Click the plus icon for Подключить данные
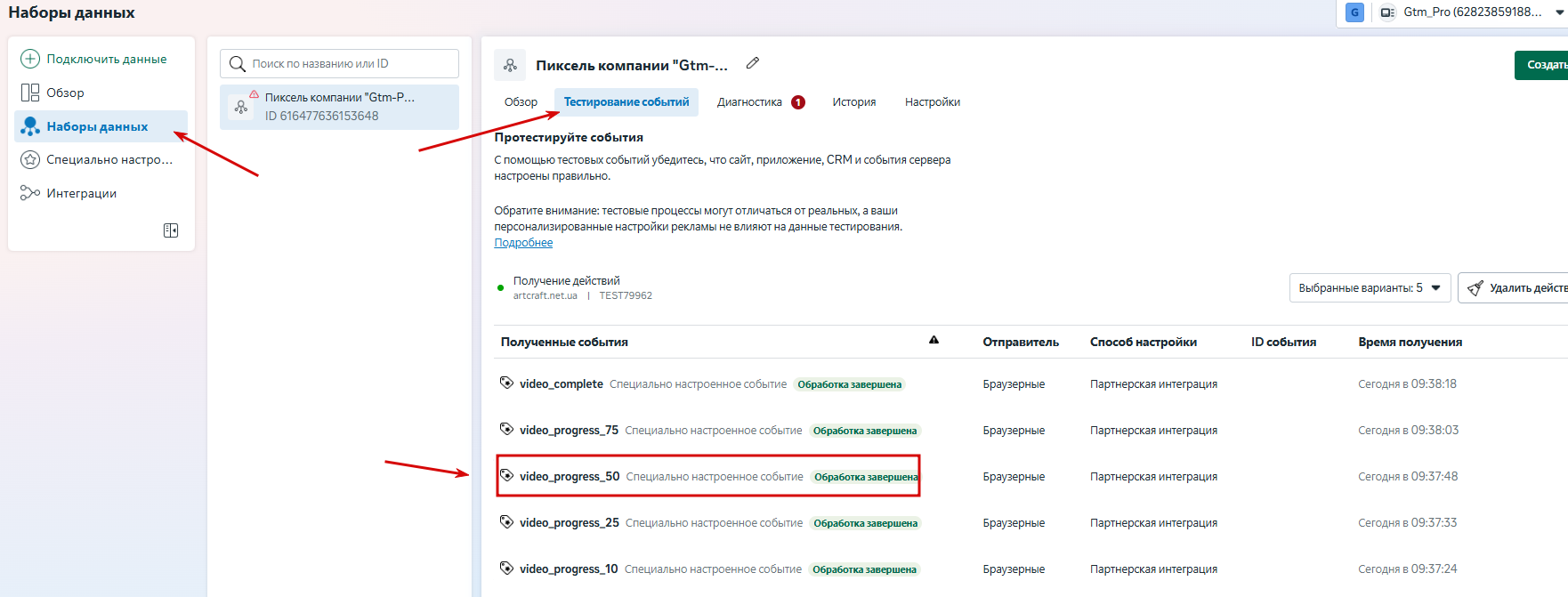 [x=30, y=59]
